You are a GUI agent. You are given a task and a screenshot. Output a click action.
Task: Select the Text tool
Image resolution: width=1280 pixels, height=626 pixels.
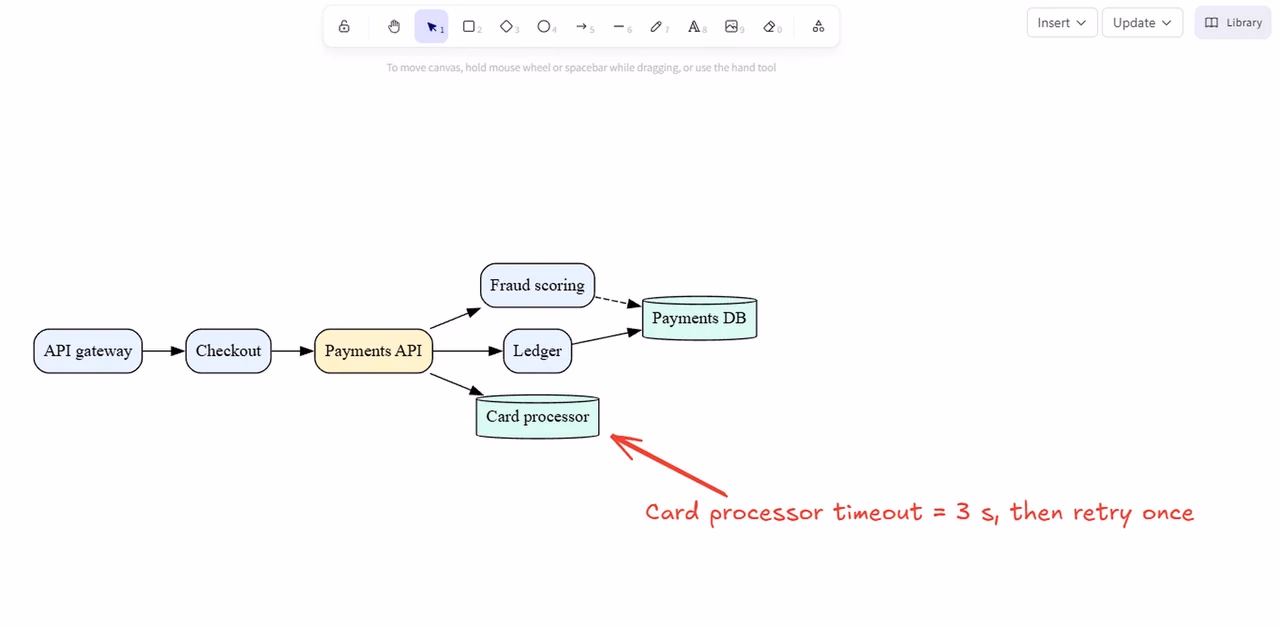(694, 26)
